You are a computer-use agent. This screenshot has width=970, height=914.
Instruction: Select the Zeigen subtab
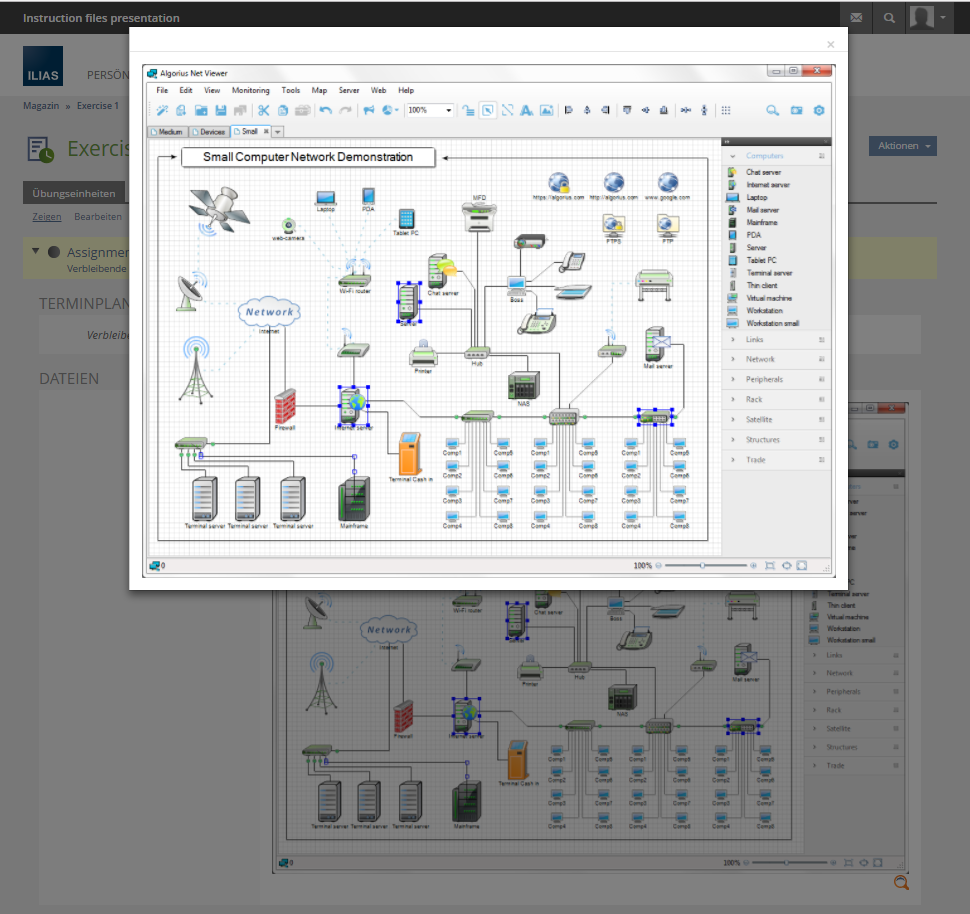click(x=47, y=217)
